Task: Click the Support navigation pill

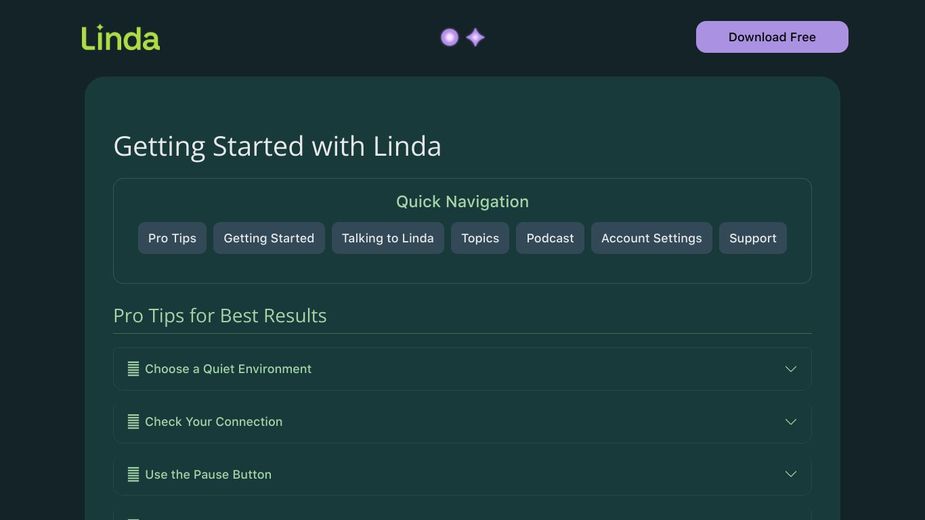Action: [753, 238]
